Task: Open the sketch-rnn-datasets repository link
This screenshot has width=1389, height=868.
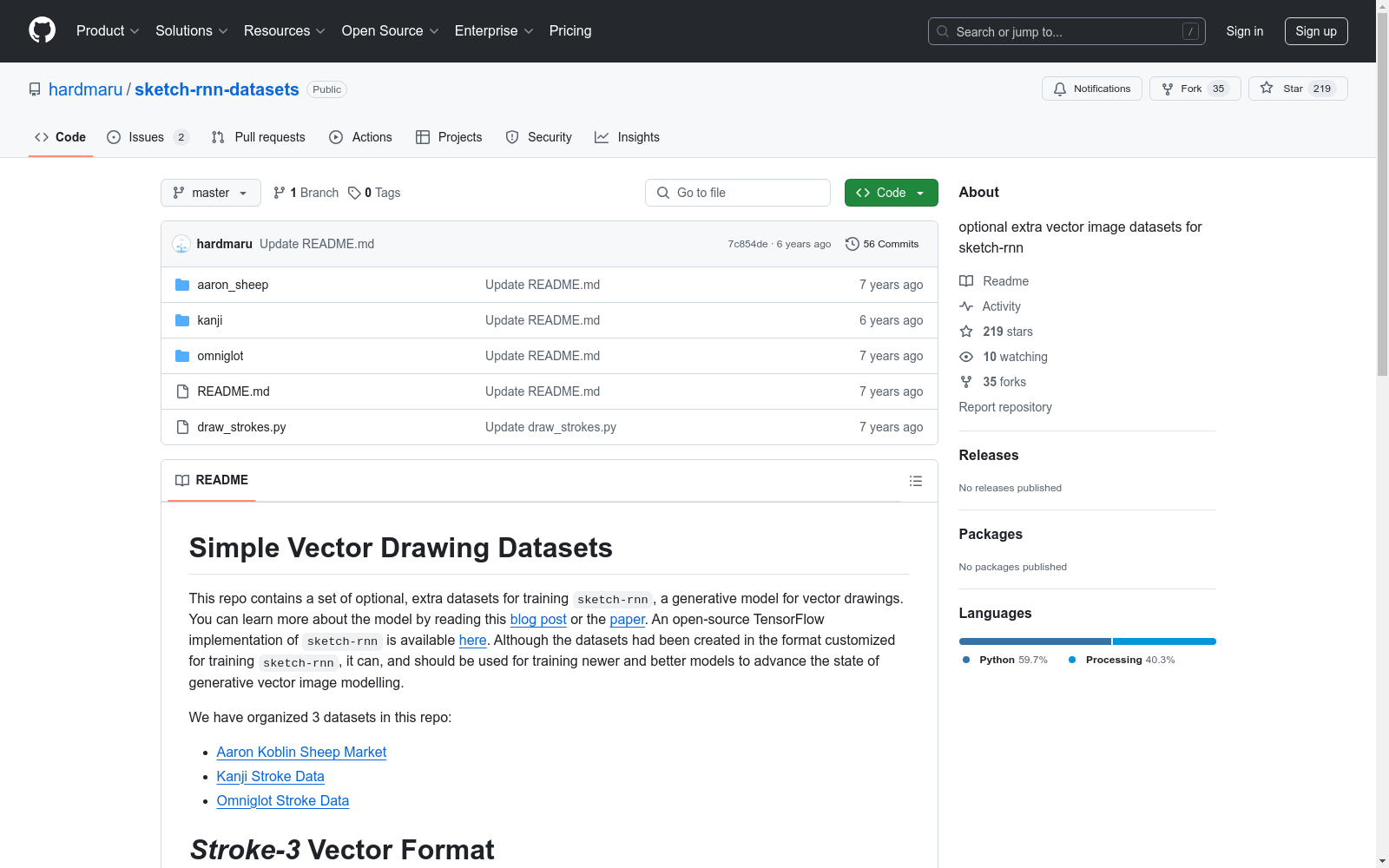Action: click(x=217, y=89)
